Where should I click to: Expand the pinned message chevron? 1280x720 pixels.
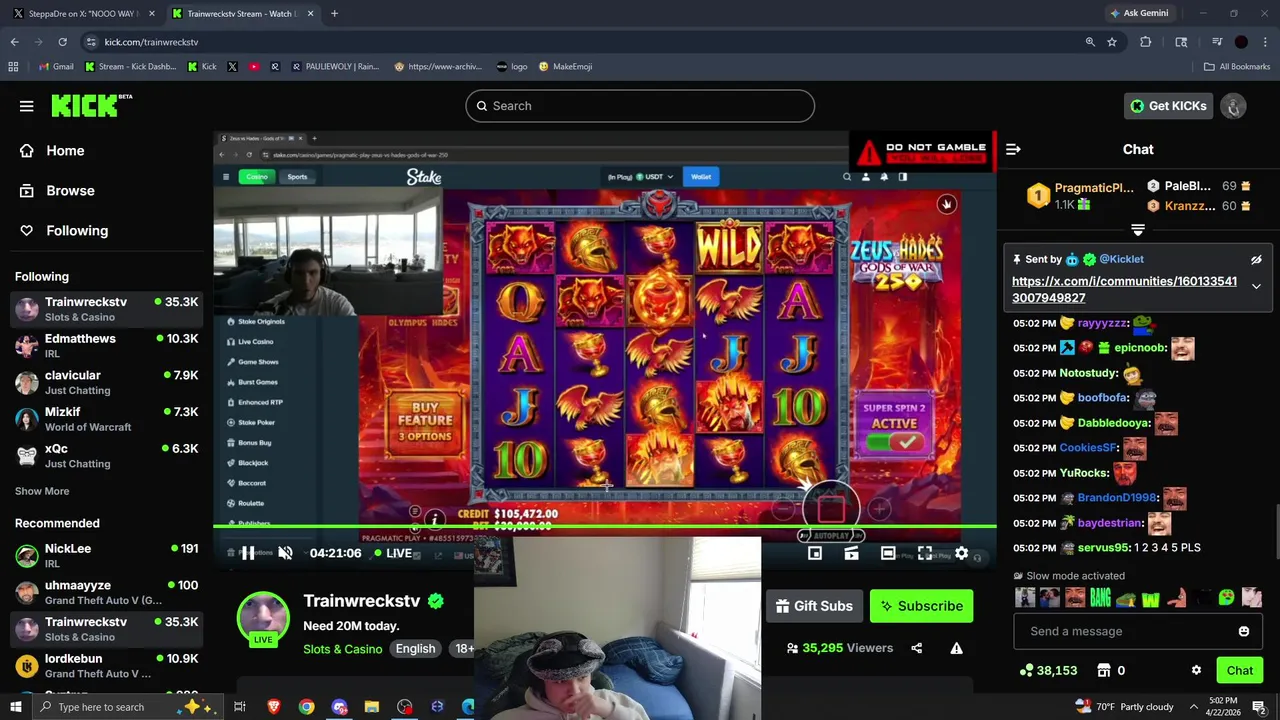point(1256,286)
